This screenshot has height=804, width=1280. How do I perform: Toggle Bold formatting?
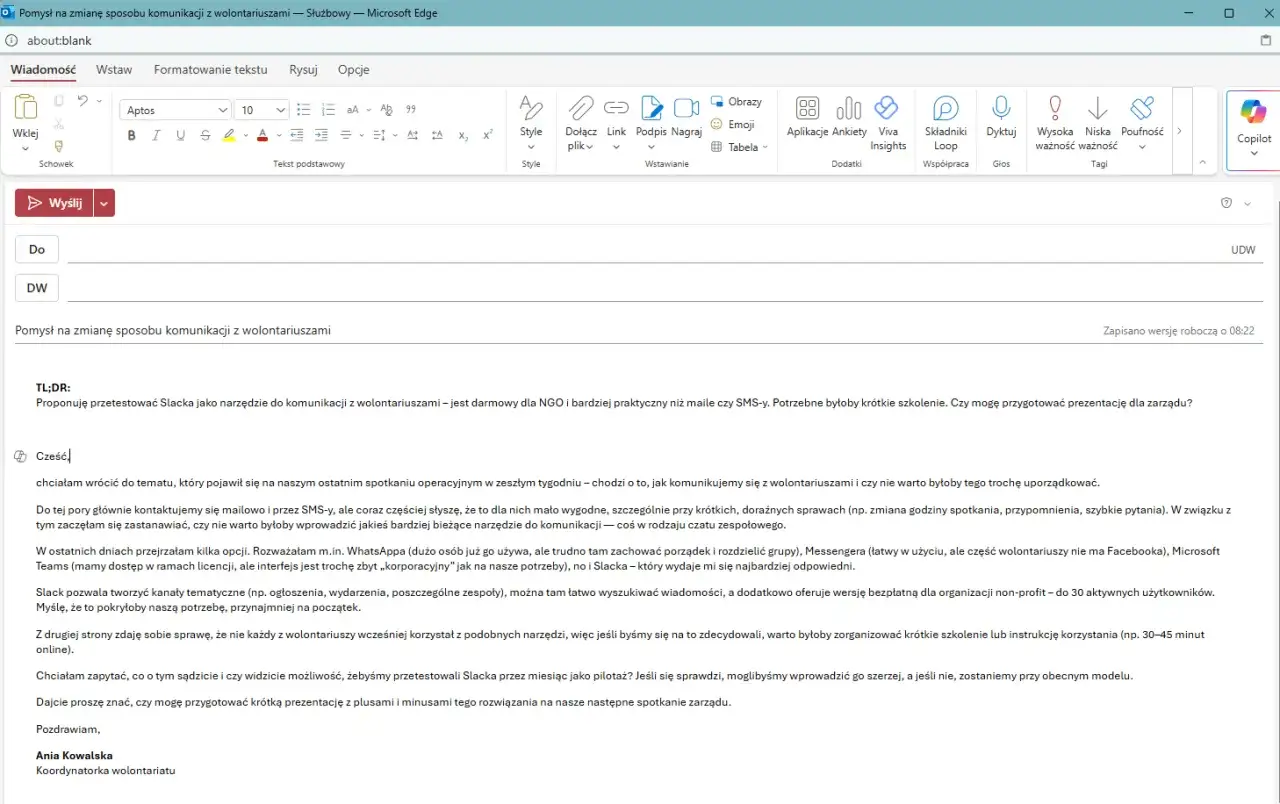[x=131, y=135]
